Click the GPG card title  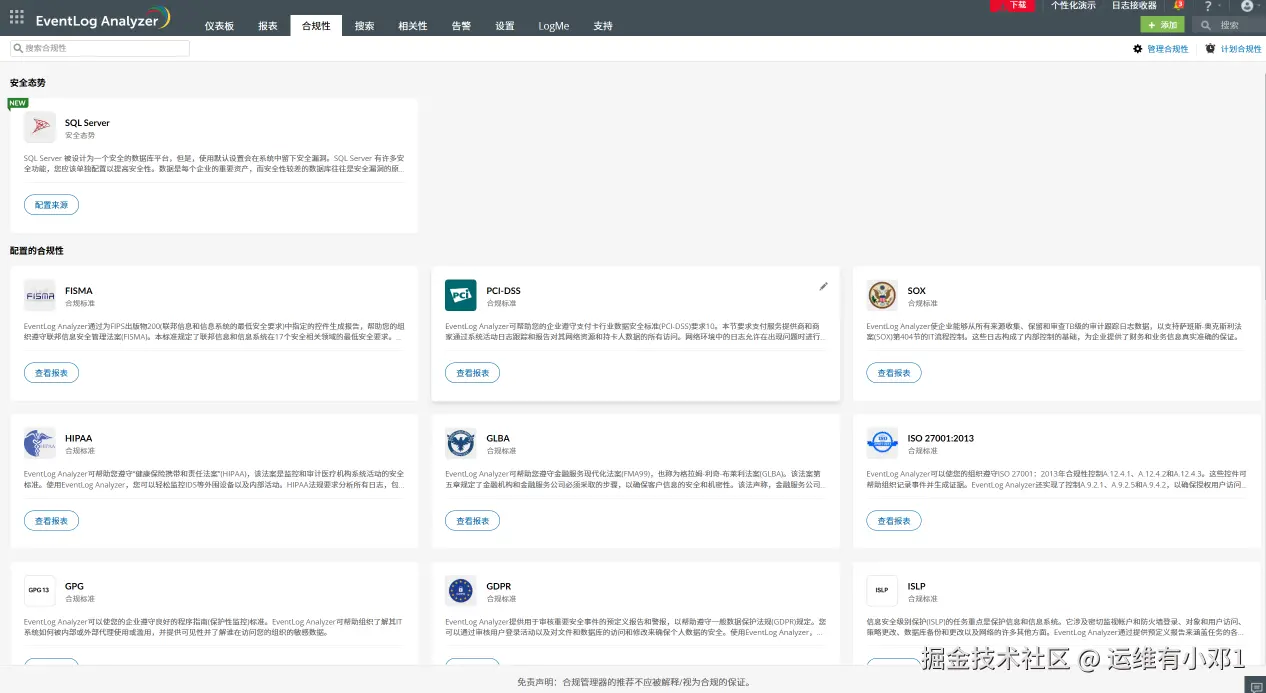pos(74,586)
